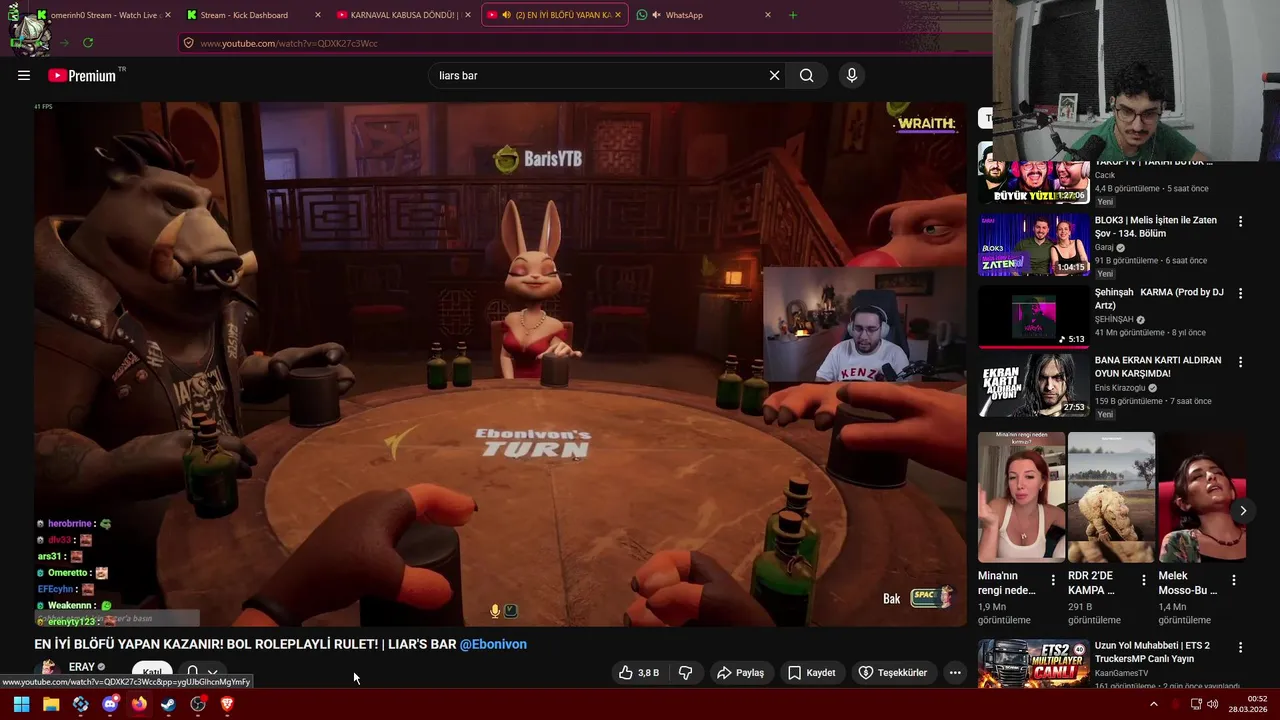Screen dimensions: 1280x720
Task: Open options menu for Şehinşah KARMA
Action: click(x=1240, y=294)
